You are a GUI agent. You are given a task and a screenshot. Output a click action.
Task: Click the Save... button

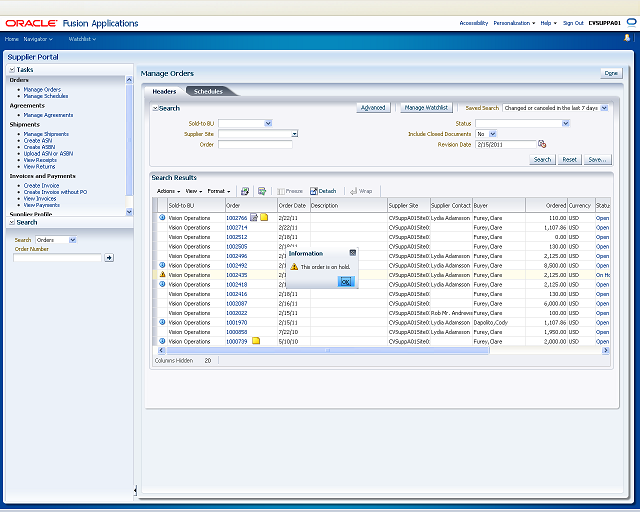(x=598, y=160)
